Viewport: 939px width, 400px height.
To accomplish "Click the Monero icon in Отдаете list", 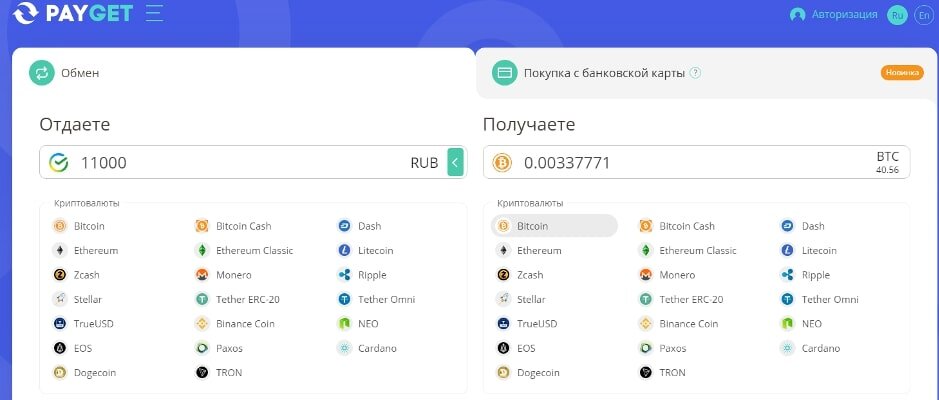I will (202, 275).
